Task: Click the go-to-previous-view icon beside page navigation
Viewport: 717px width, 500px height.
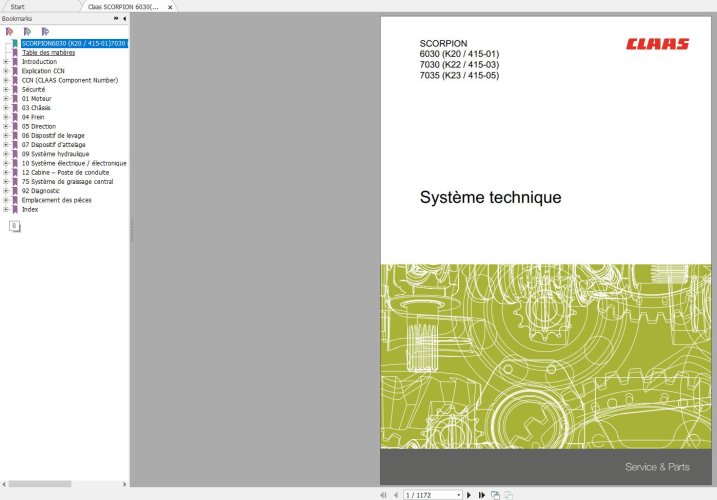Action: pos(495,495)
